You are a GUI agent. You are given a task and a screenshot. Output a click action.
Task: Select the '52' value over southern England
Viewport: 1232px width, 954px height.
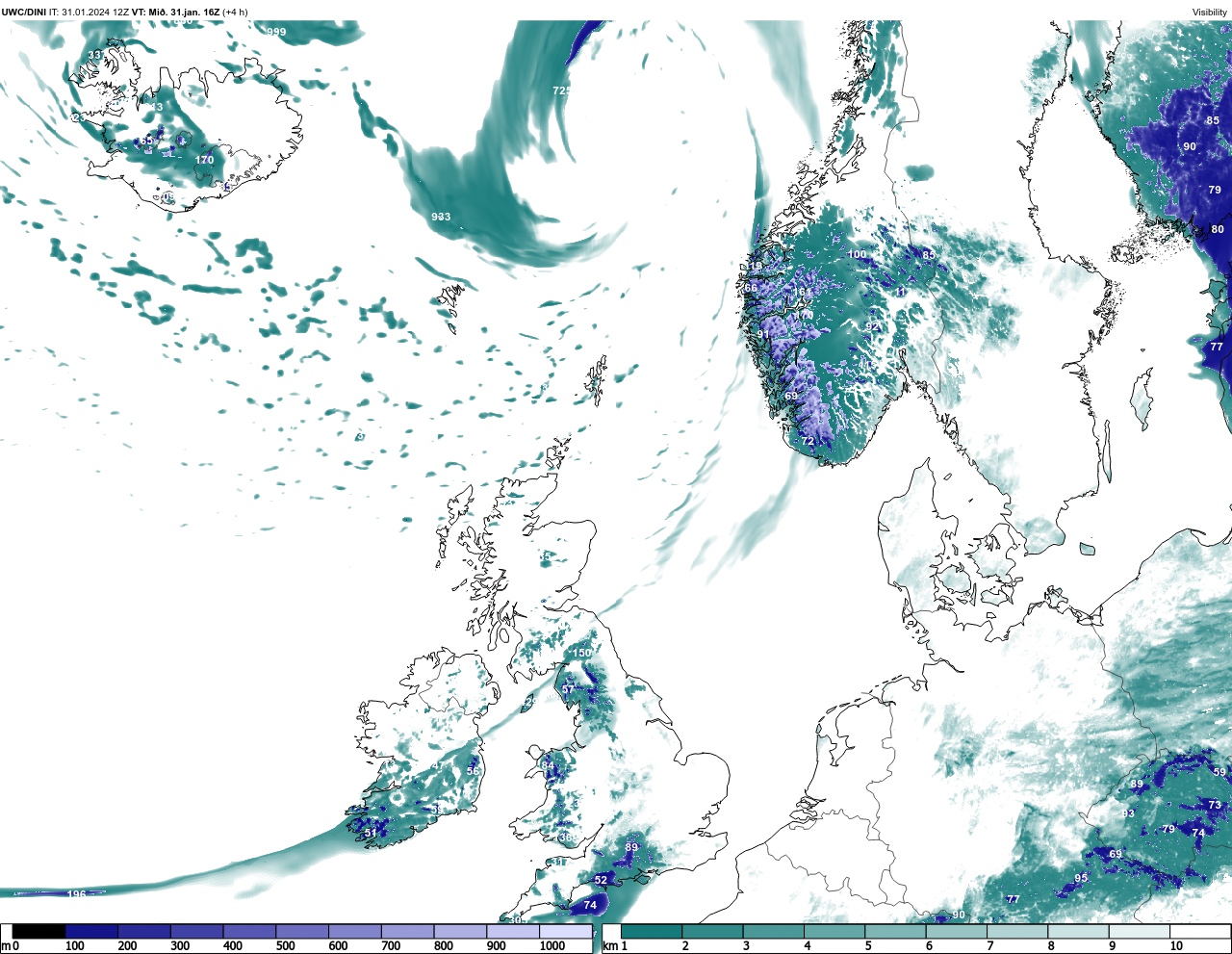[602, 880]
